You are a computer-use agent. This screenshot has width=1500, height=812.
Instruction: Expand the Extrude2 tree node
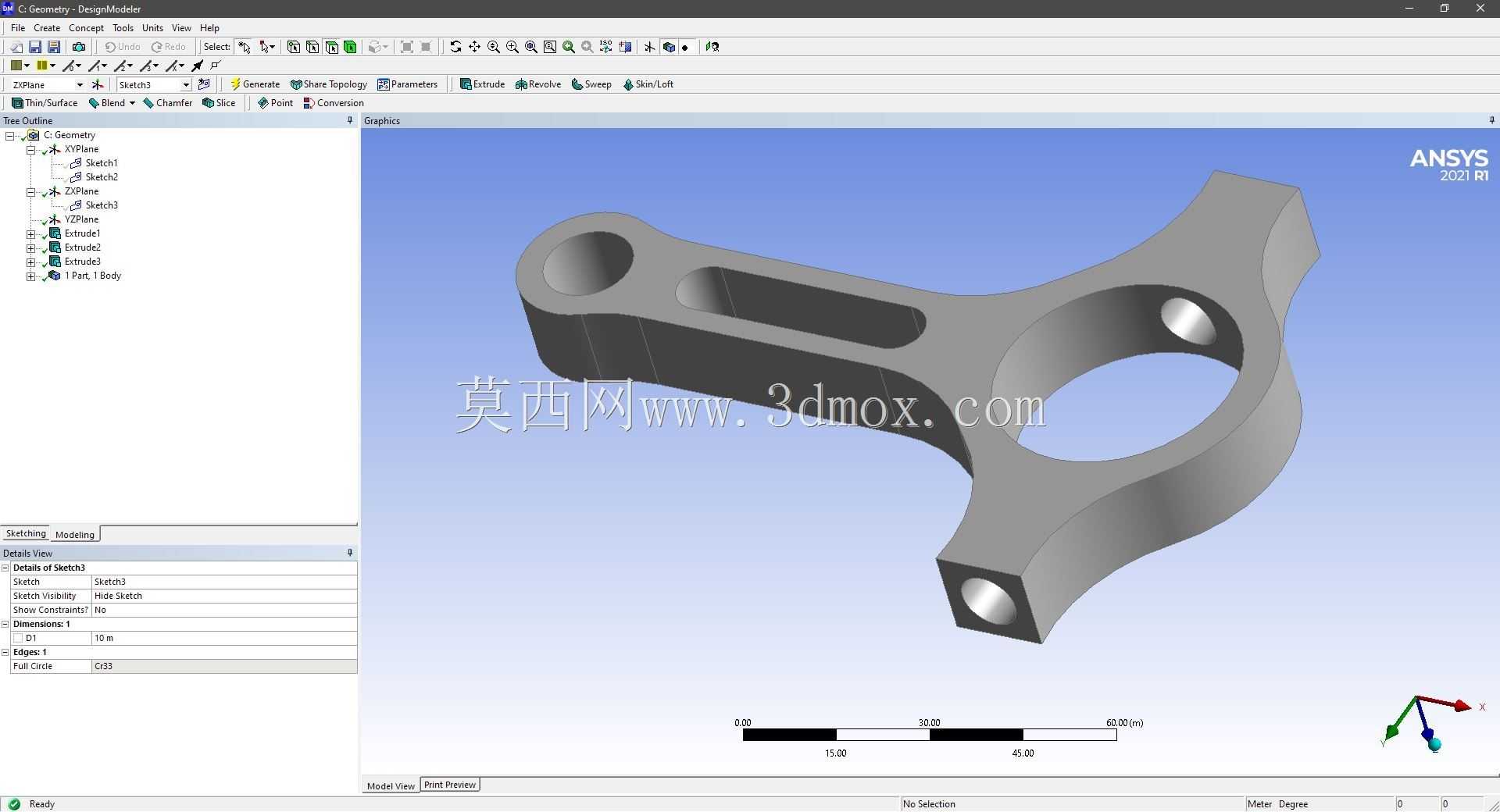30,248
